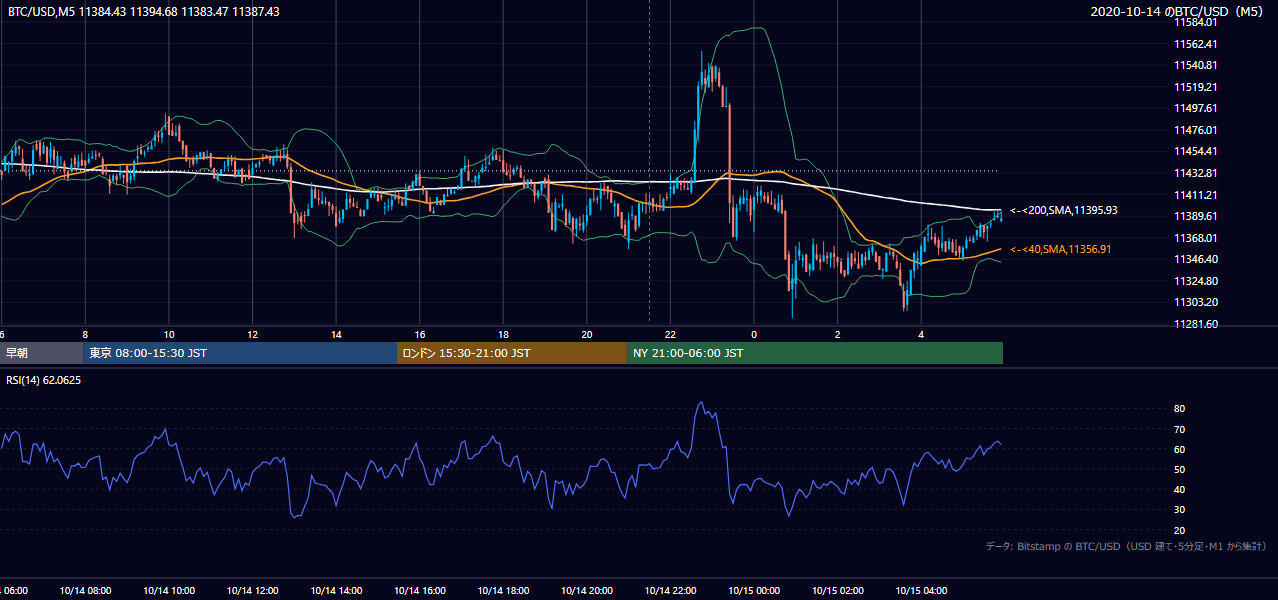The width and height of the screenshot is (1278, 600).
Task: Click the RSI scale value 30
Action: (1180, 510)
